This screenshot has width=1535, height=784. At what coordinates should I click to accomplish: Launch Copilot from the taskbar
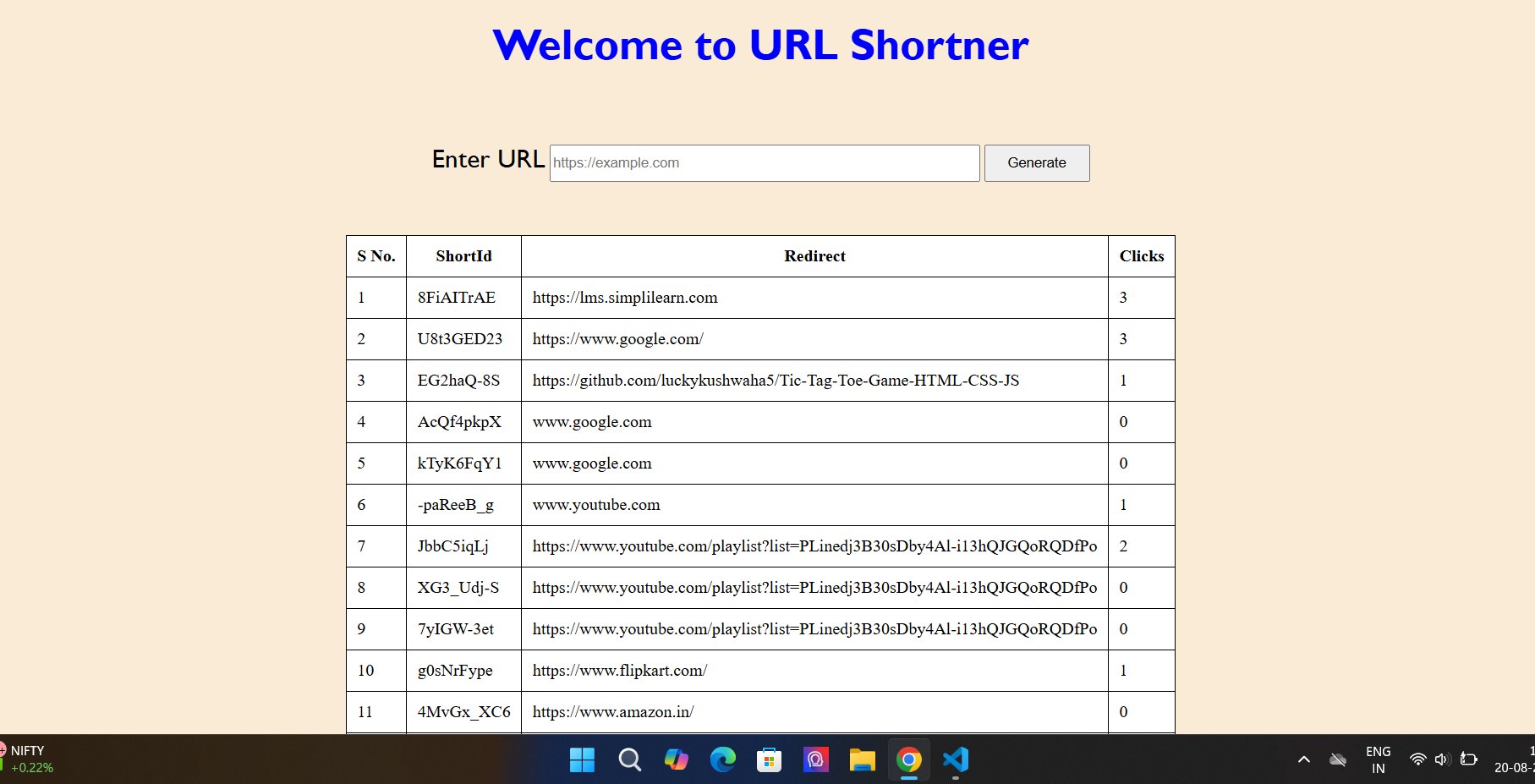click(676, 760)
